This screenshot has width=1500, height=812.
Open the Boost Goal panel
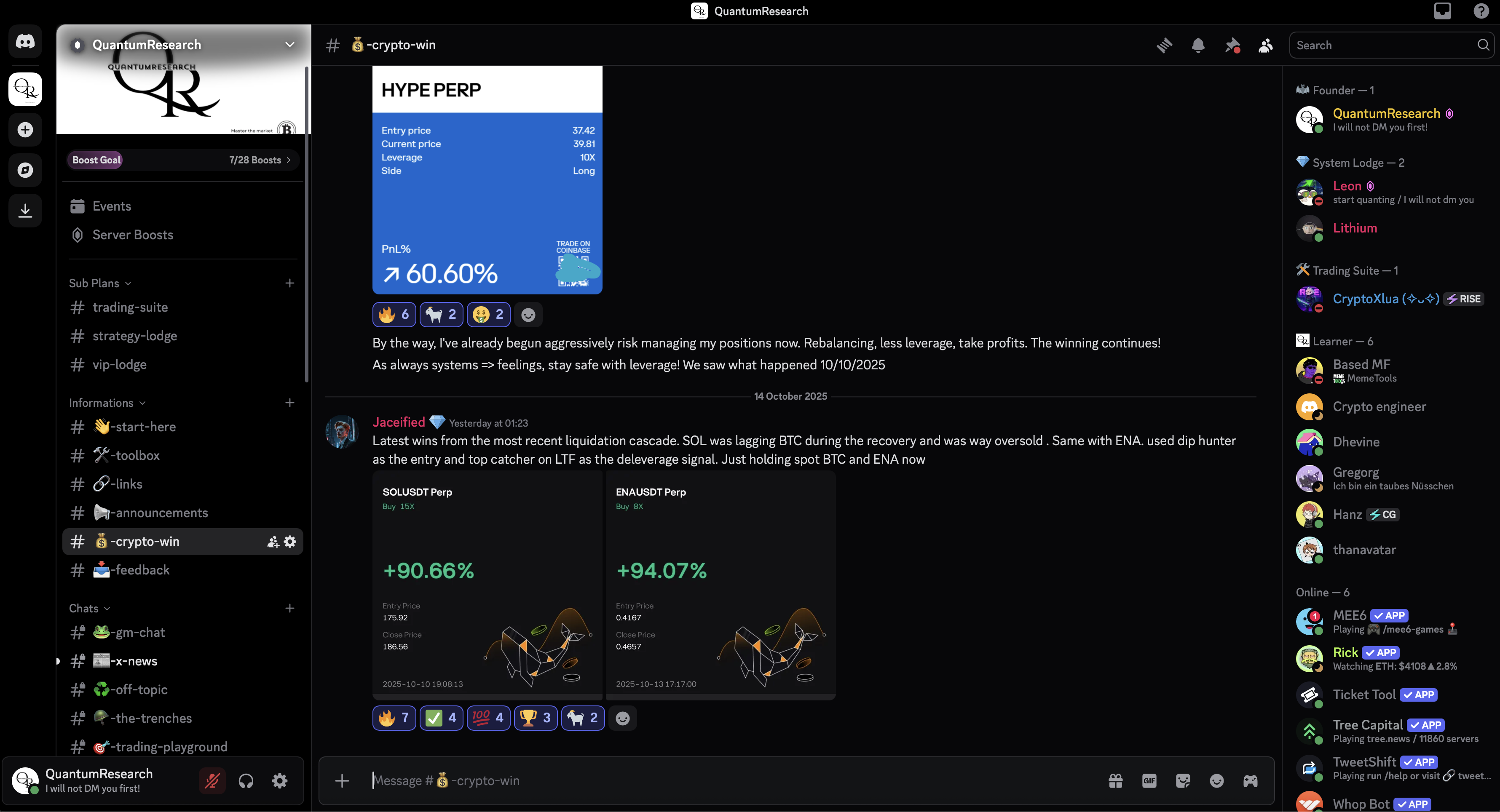click(182, 160)
